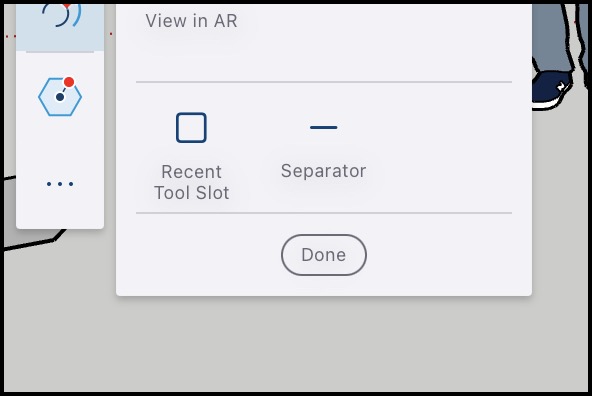Click blank toolbar area beneath the three dots
Viewport: 592px width, 396px height.
pyautogui.click(x=60, y=210)
